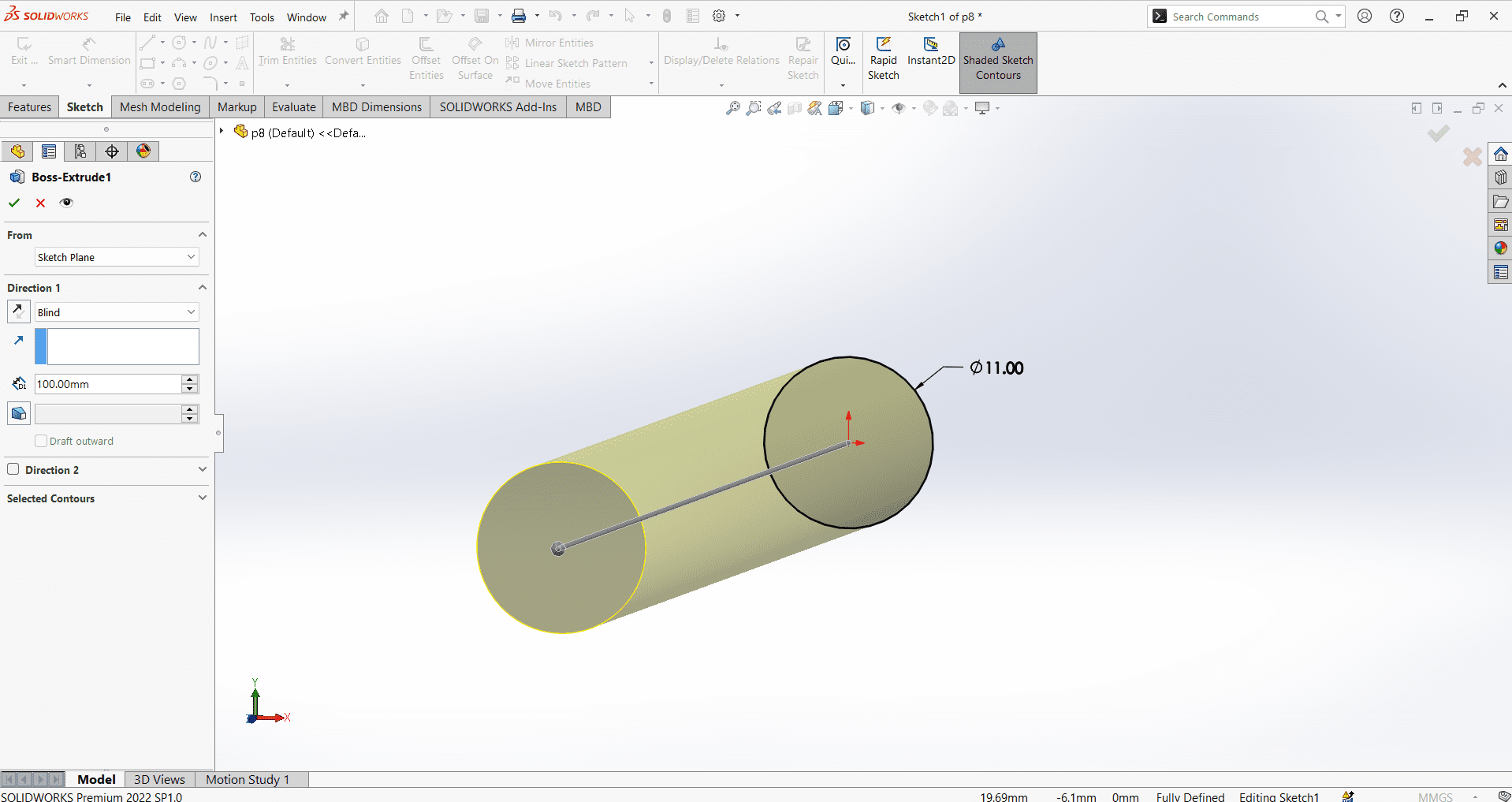Increase depth with up spinner arrow
Image resolution: width=1512 pixels, height=802 pixels.
(x=189, y=379)
